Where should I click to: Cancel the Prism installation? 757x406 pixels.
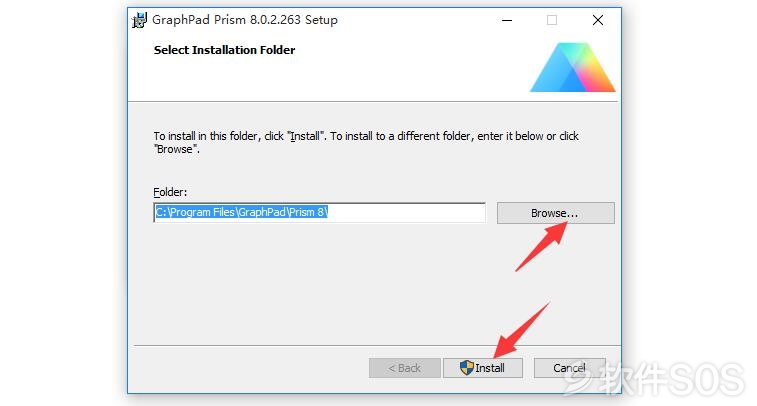coord(570,368)
